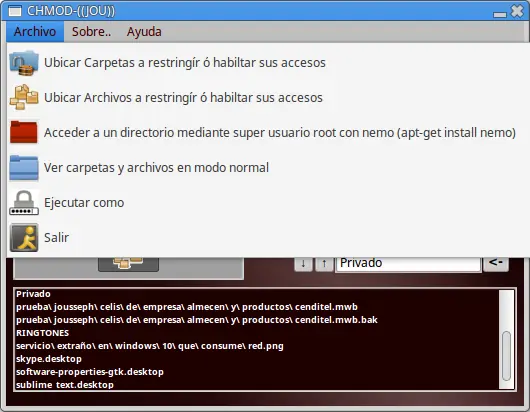Open the Archivo menu

coord(35,32)
